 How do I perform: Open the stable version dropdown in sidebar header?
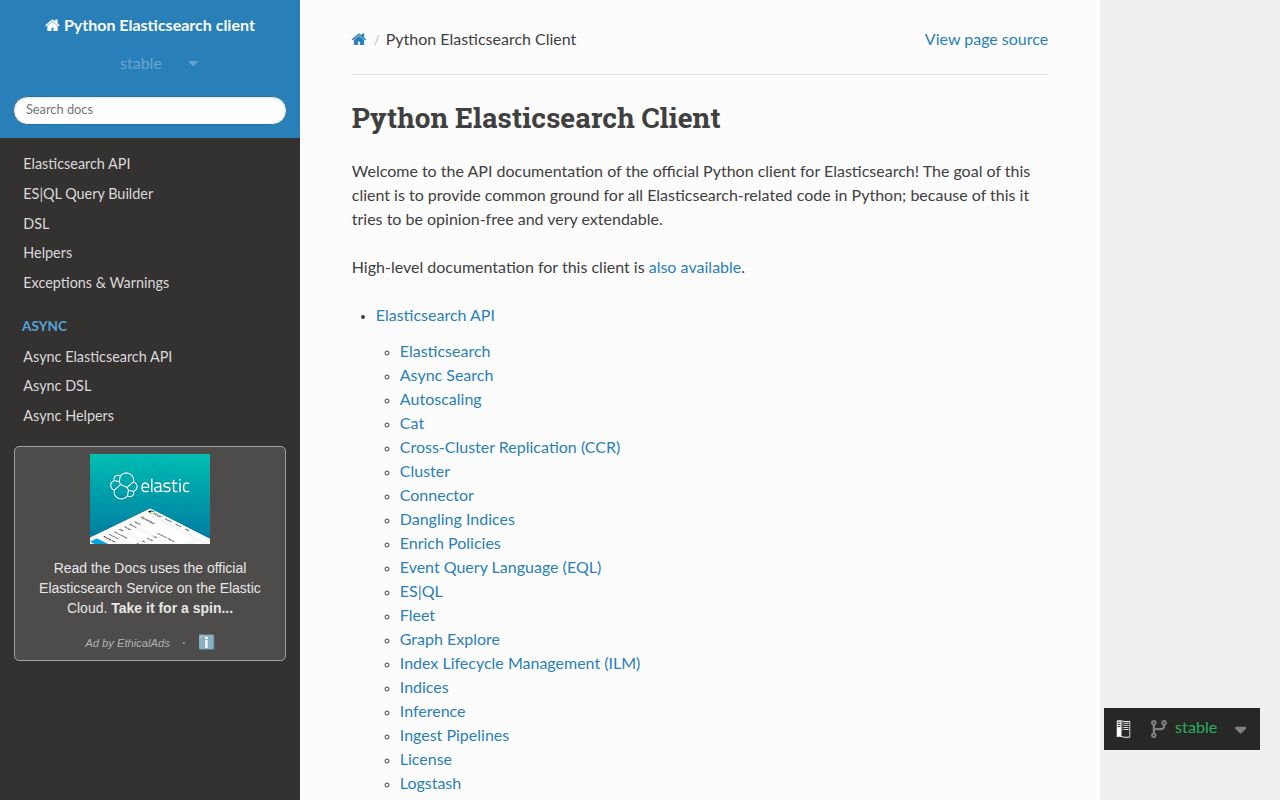(159, 64)
